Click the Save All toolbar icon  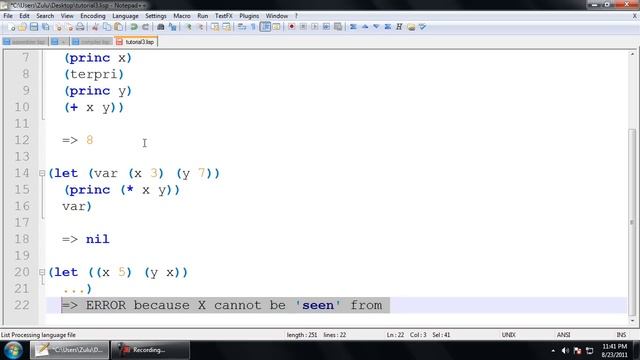tap(46, 27)
